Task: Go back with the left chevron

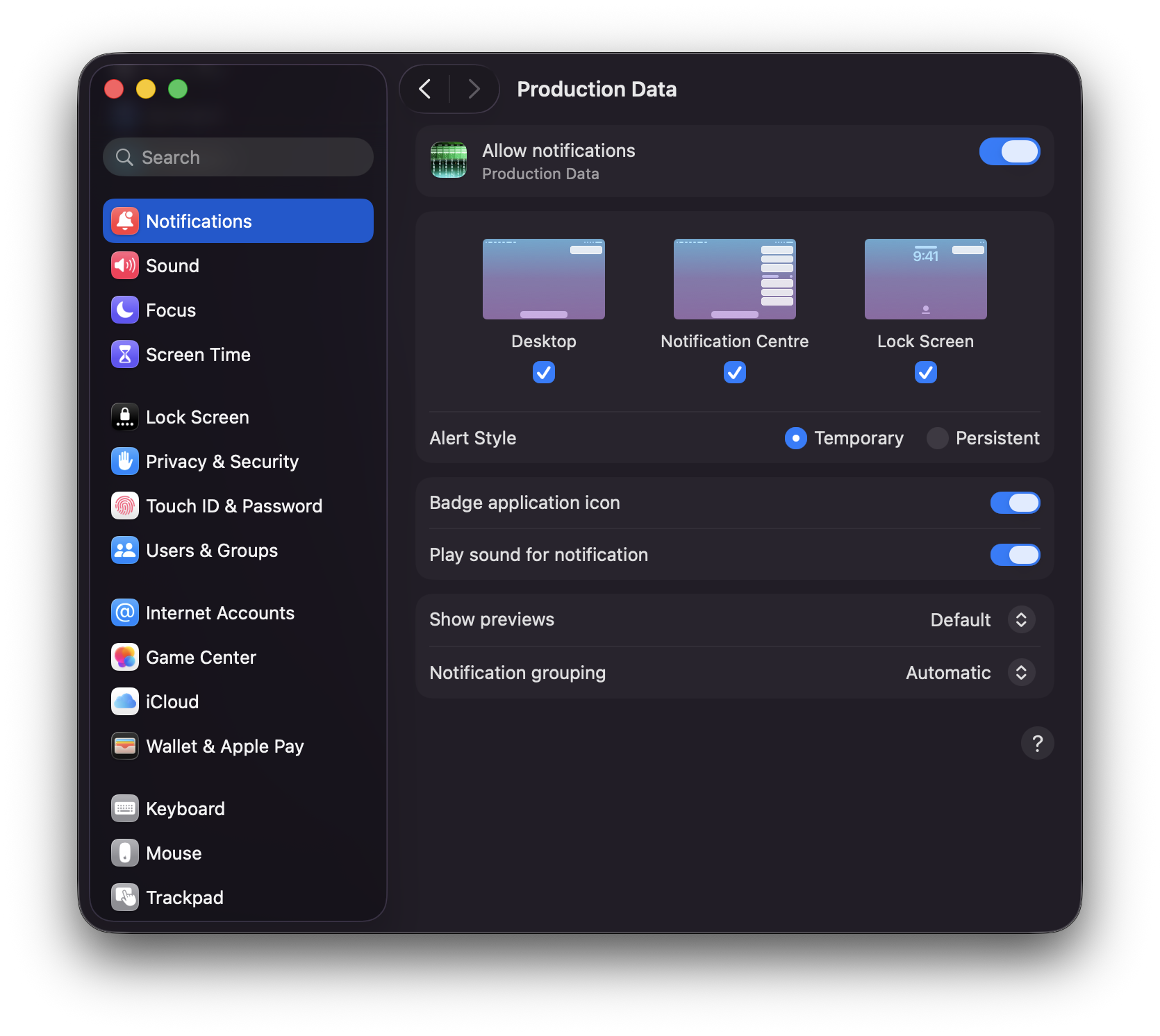Action: coord(425,89)
